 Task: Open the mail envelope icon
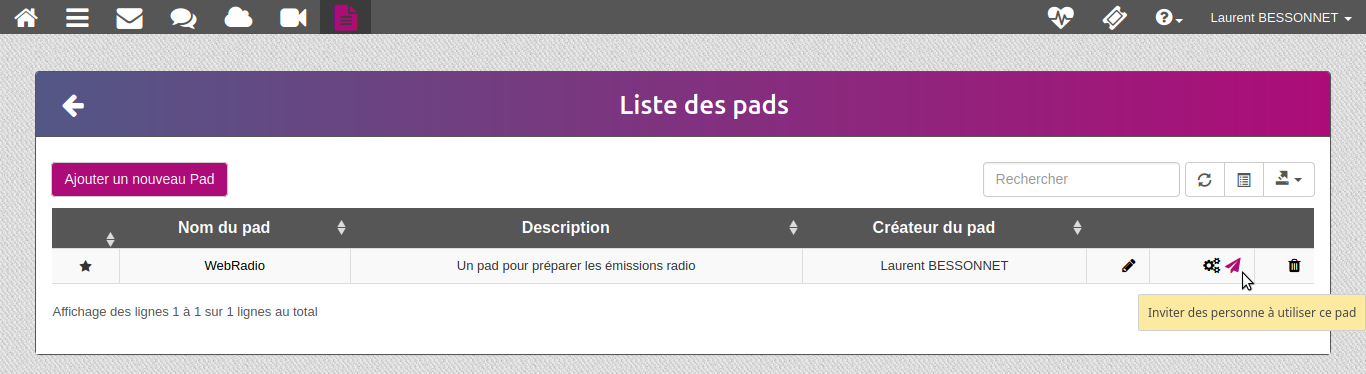129,17
